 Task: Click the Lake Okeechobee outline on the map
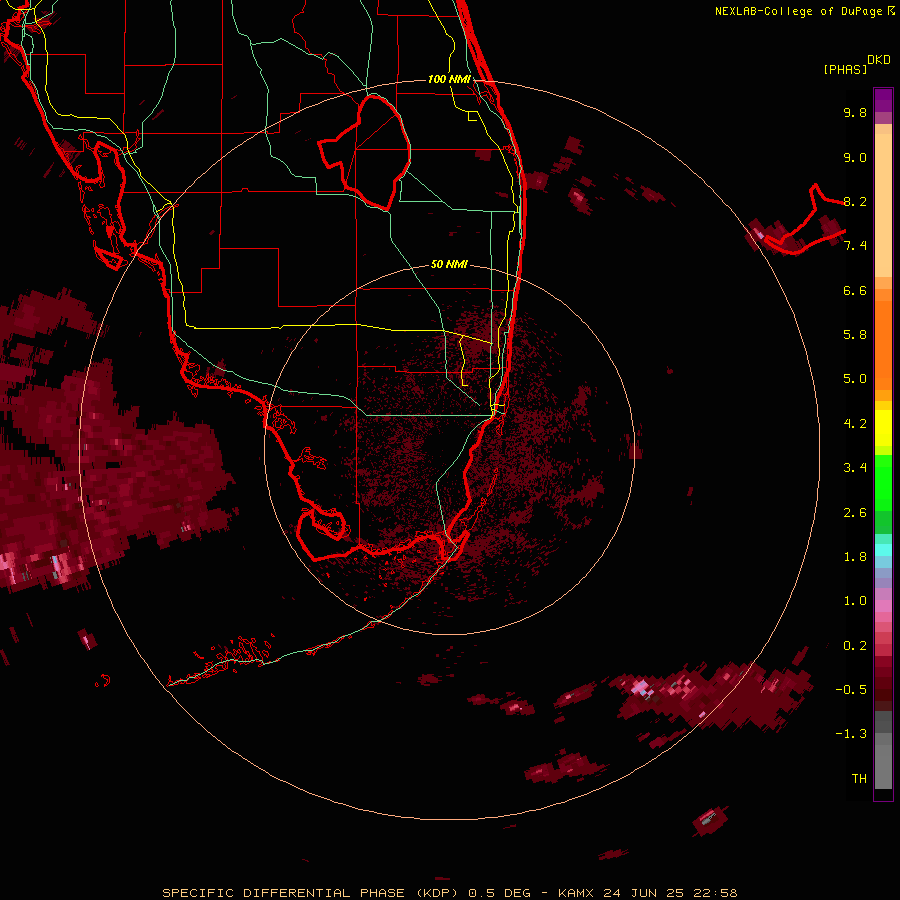(x=364, y=153)
